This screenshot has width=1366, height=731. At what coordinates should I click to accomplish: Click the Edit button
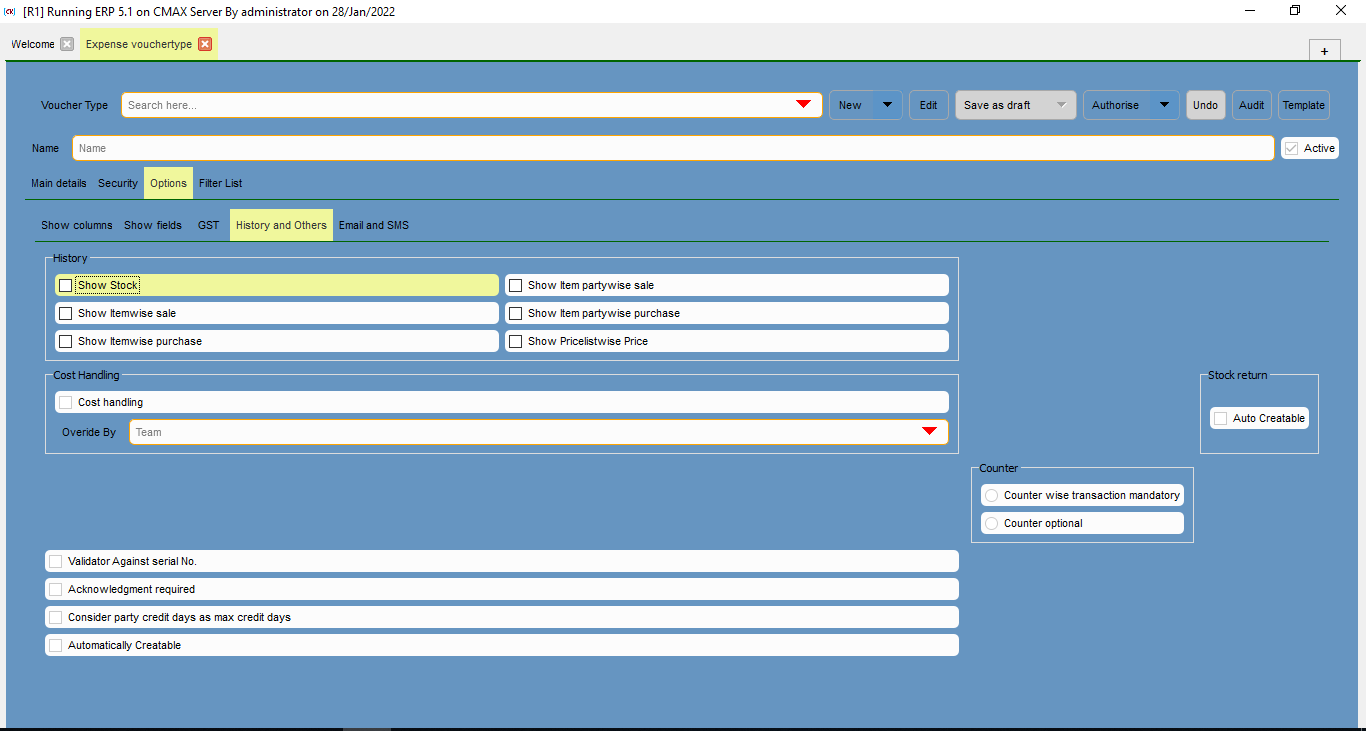pos(929,105)
